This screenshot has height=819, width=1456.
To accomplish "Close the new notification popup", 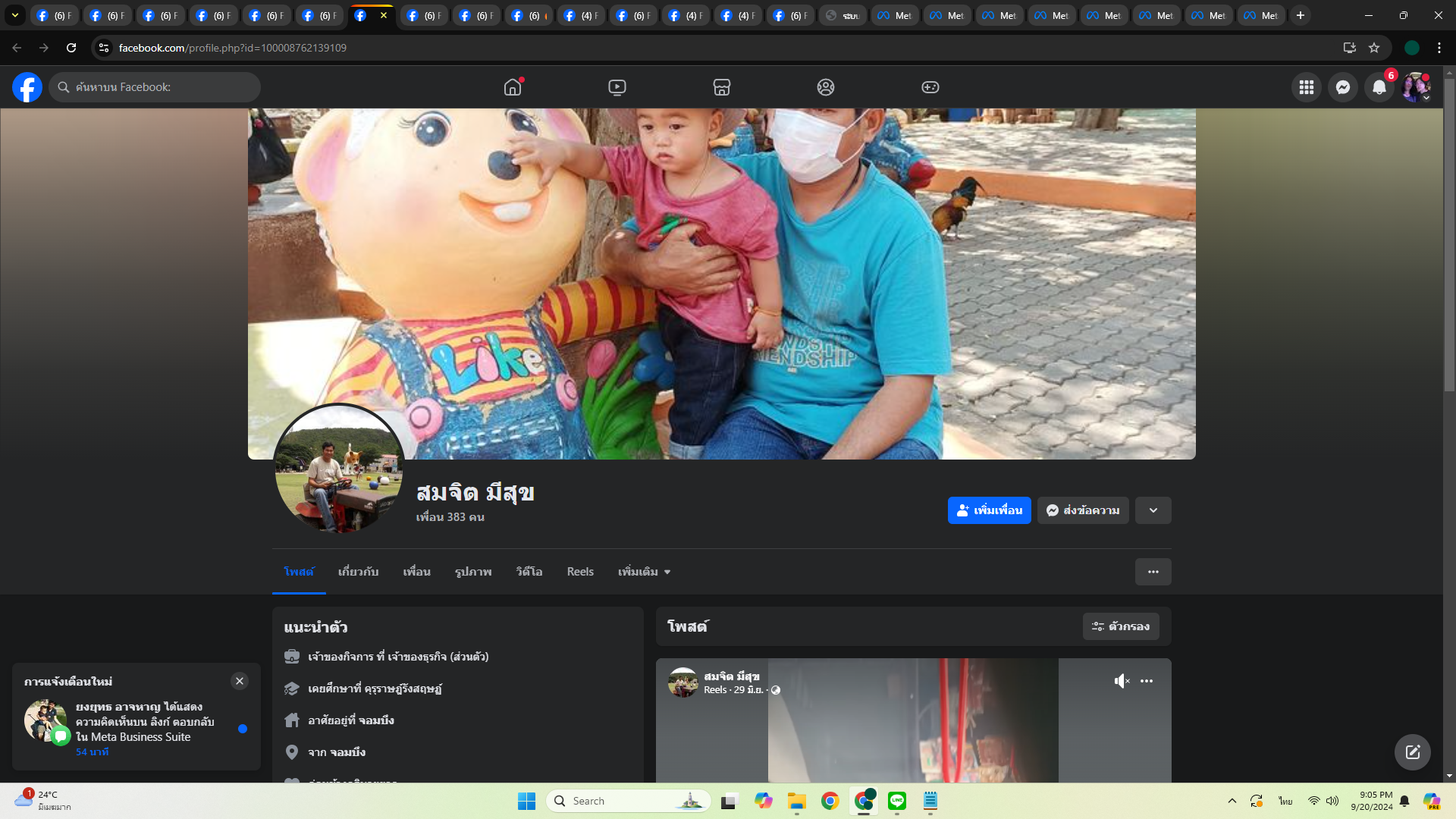I will point(240,681).
